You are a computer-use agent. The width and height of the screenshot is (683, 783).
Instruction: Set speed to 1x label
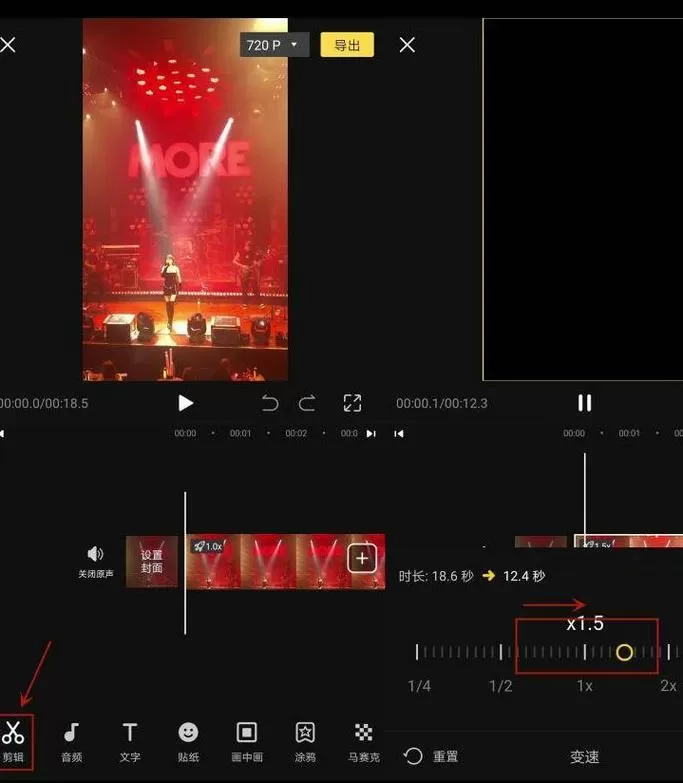585,686
